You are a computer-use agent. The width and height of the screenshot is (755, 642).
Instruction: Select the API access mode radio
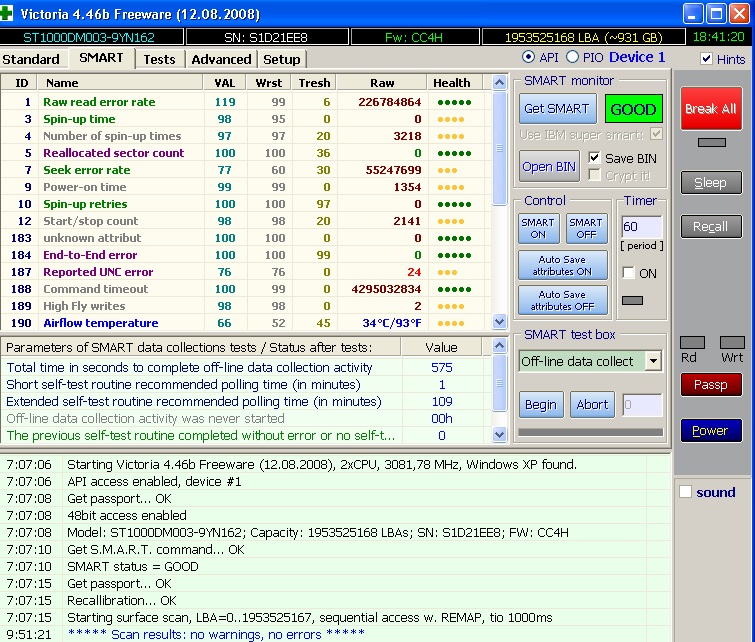(x=528, y=57)
